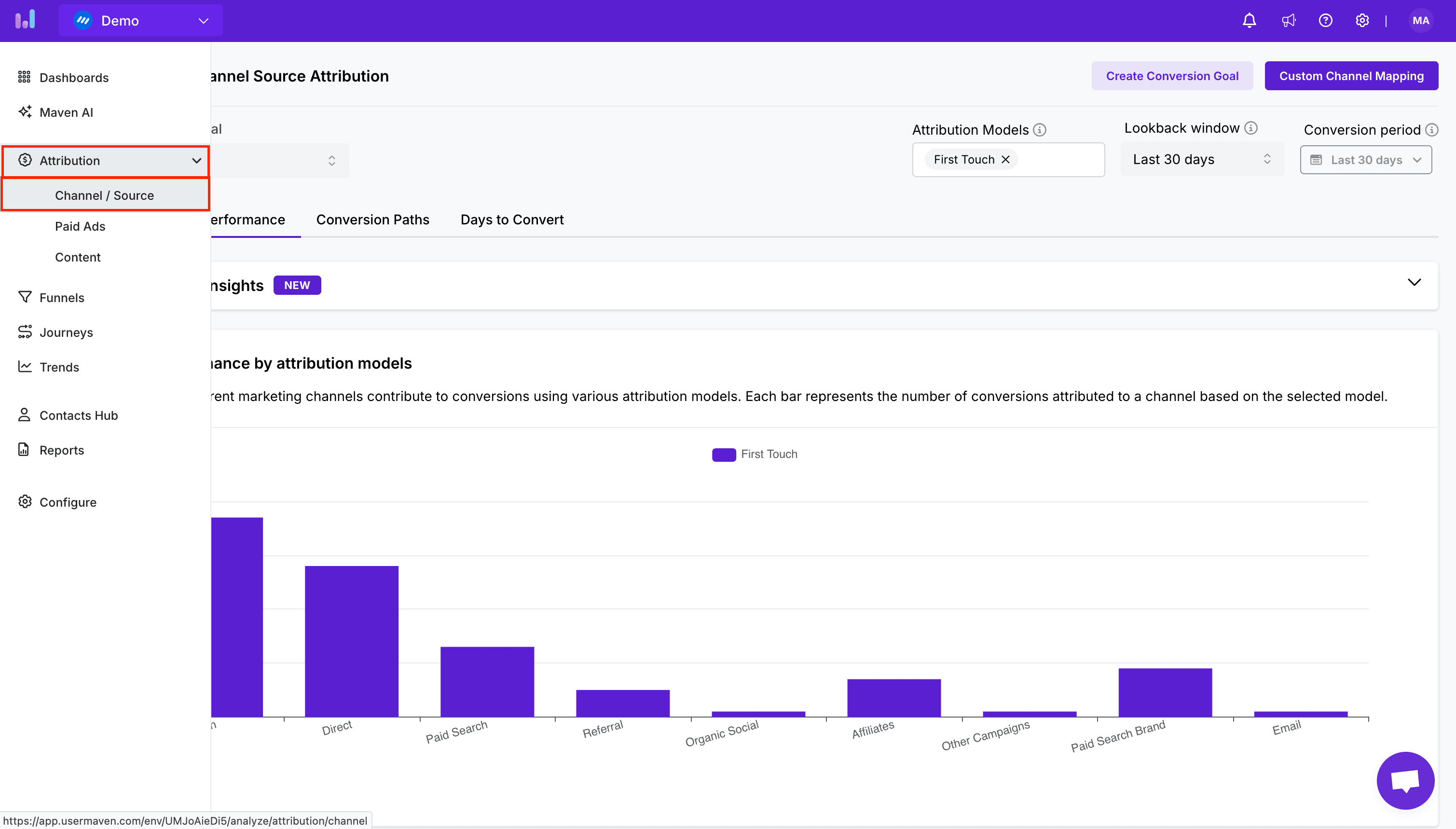
Task: Remove the First Touch model tag
Action: 1006,159
